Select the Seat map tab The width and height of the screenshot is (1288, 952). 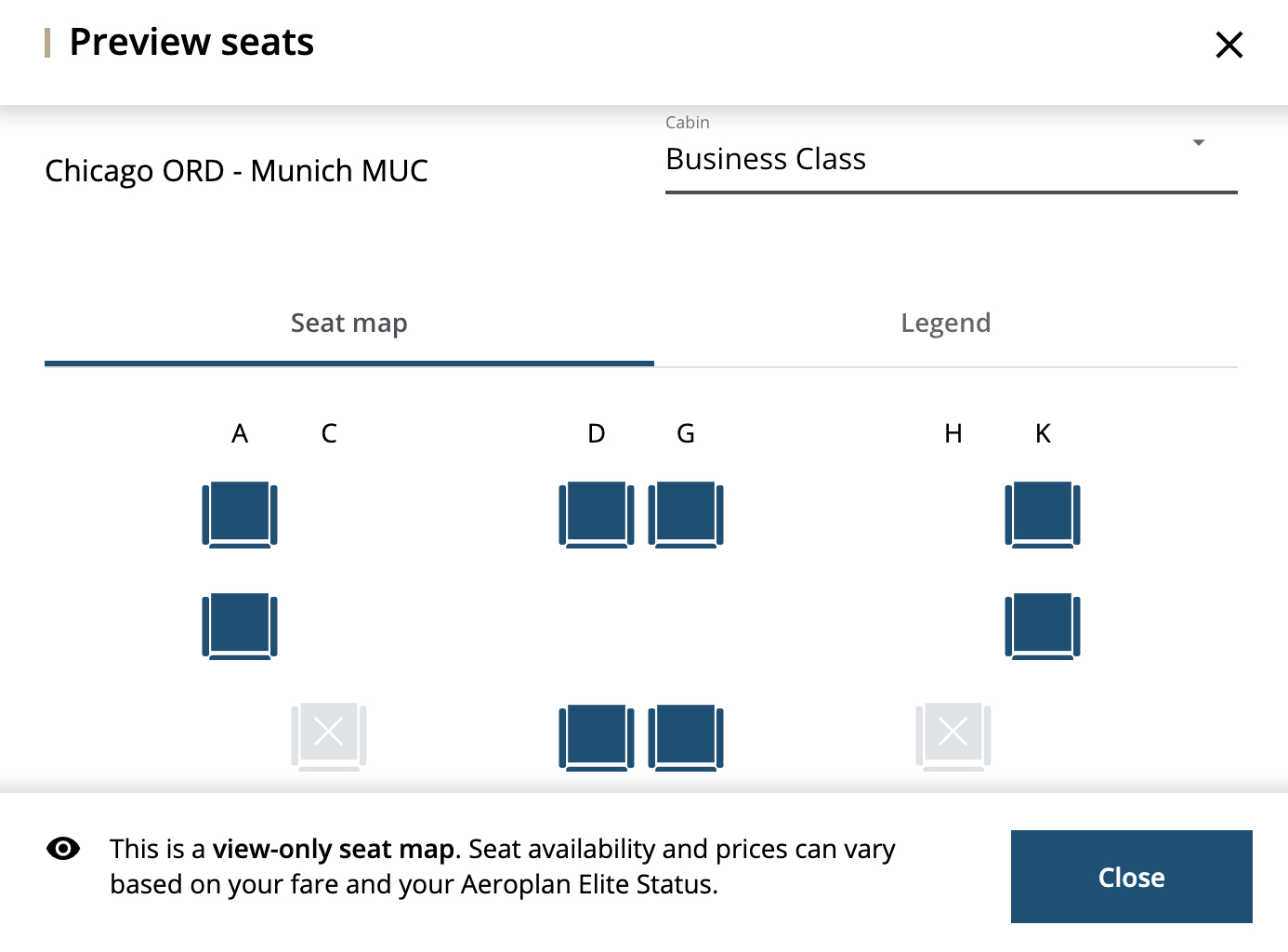(348, 323)
